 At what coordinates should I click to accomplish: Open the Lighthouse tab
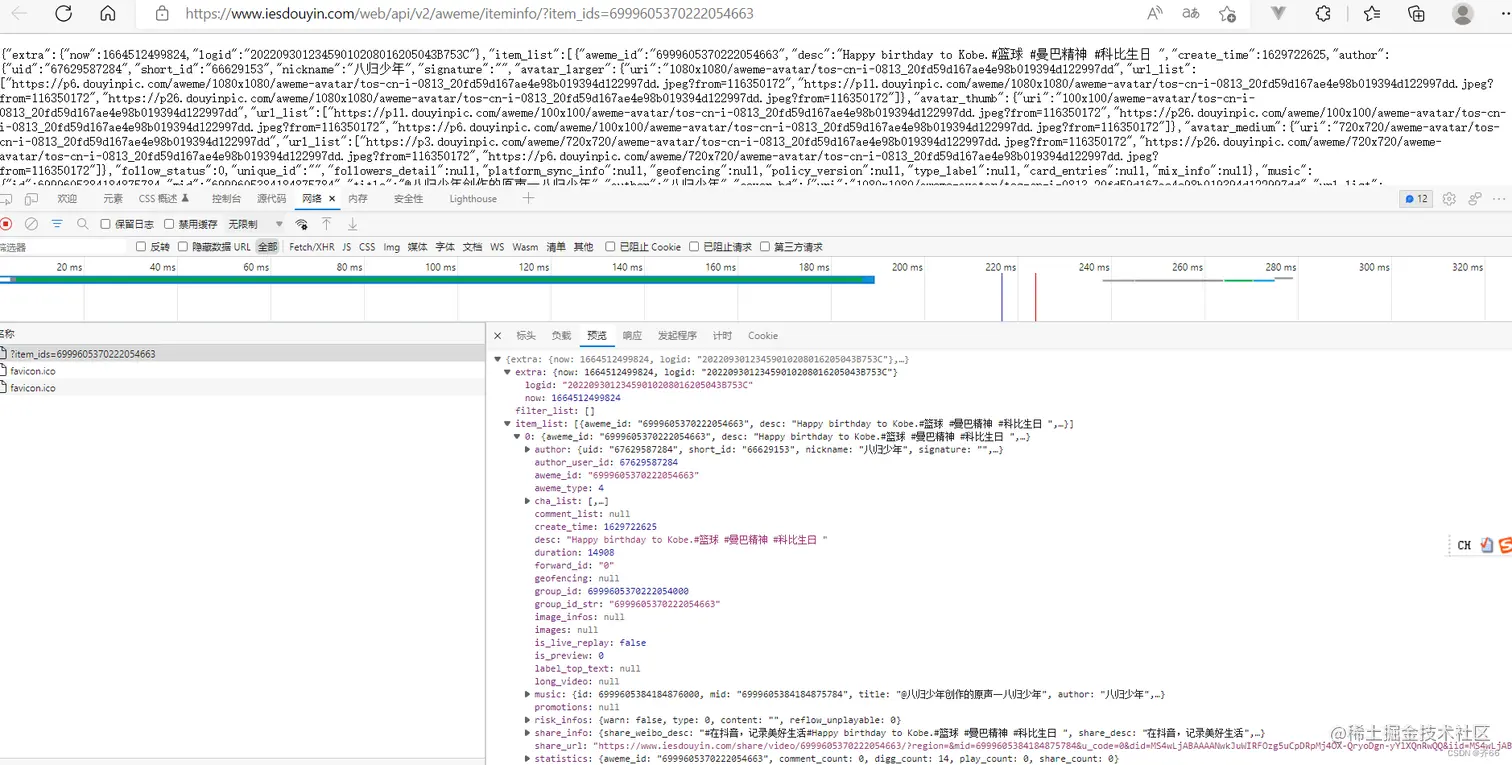pyautogui.click(x=473, y=199)
